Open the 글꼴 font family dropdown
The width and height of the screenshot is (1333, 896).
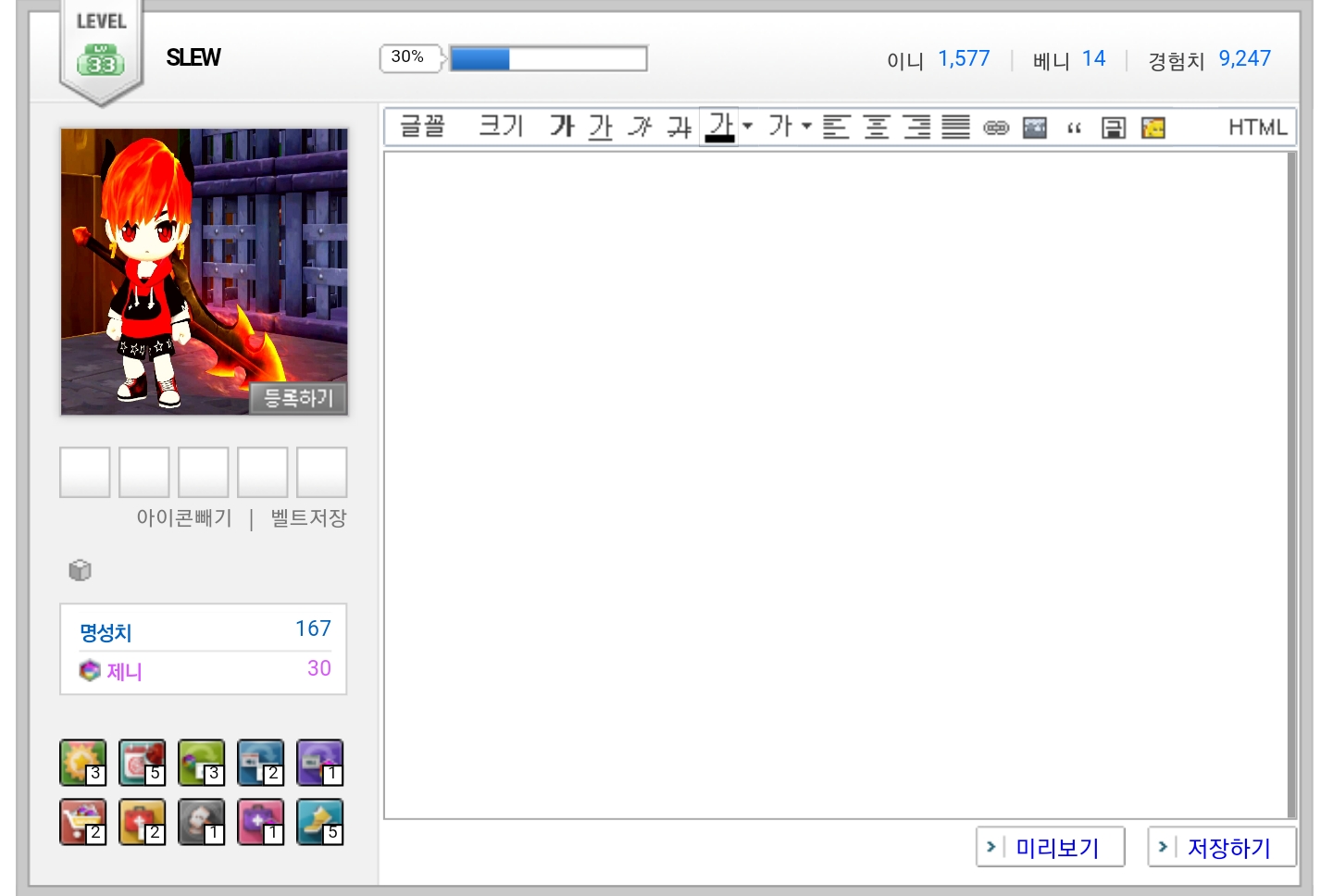(x=423, y=127)
